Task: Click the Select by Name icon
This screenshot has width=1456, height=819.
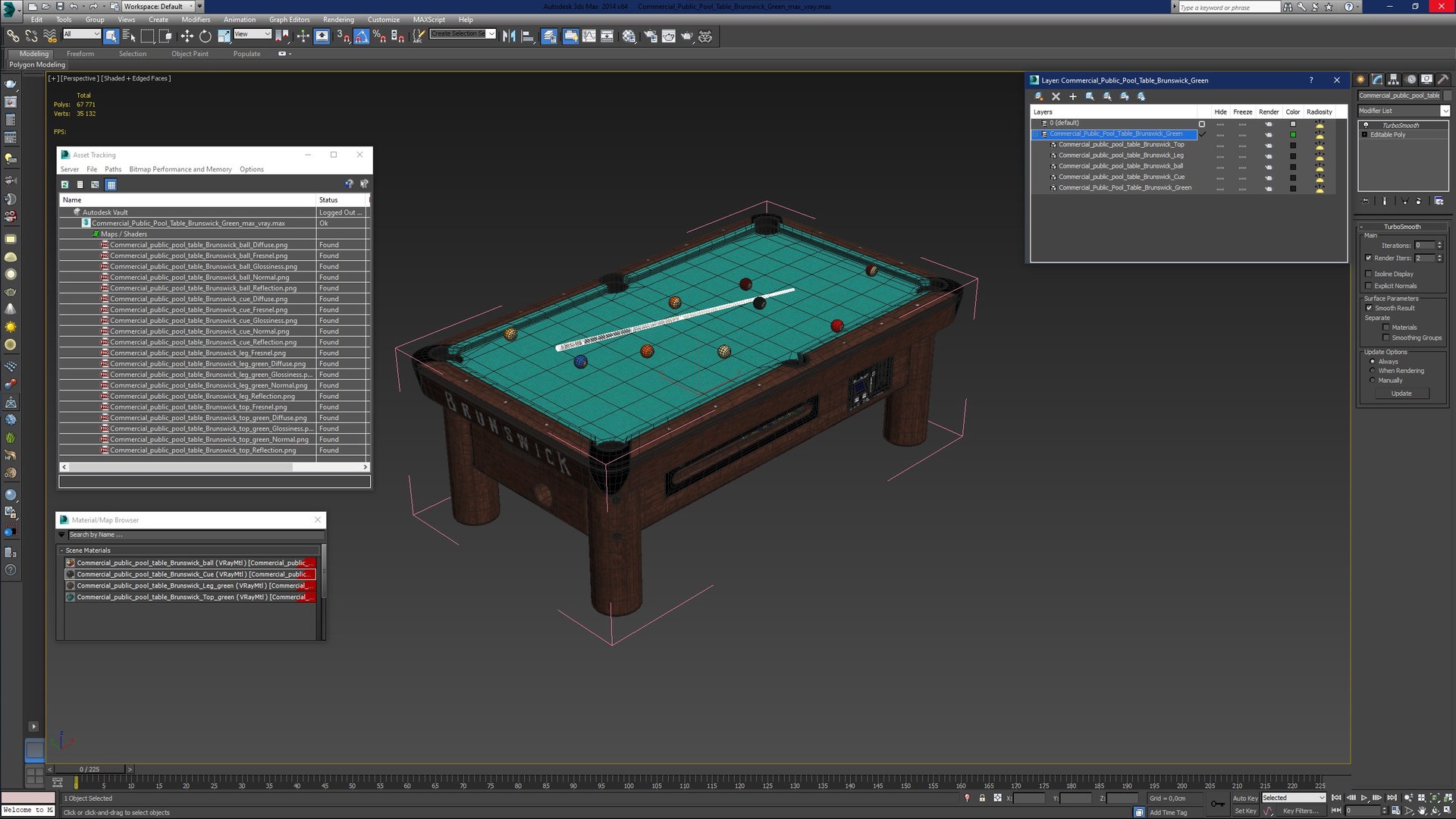Action: pyautogui.click(x=128, y=36)
